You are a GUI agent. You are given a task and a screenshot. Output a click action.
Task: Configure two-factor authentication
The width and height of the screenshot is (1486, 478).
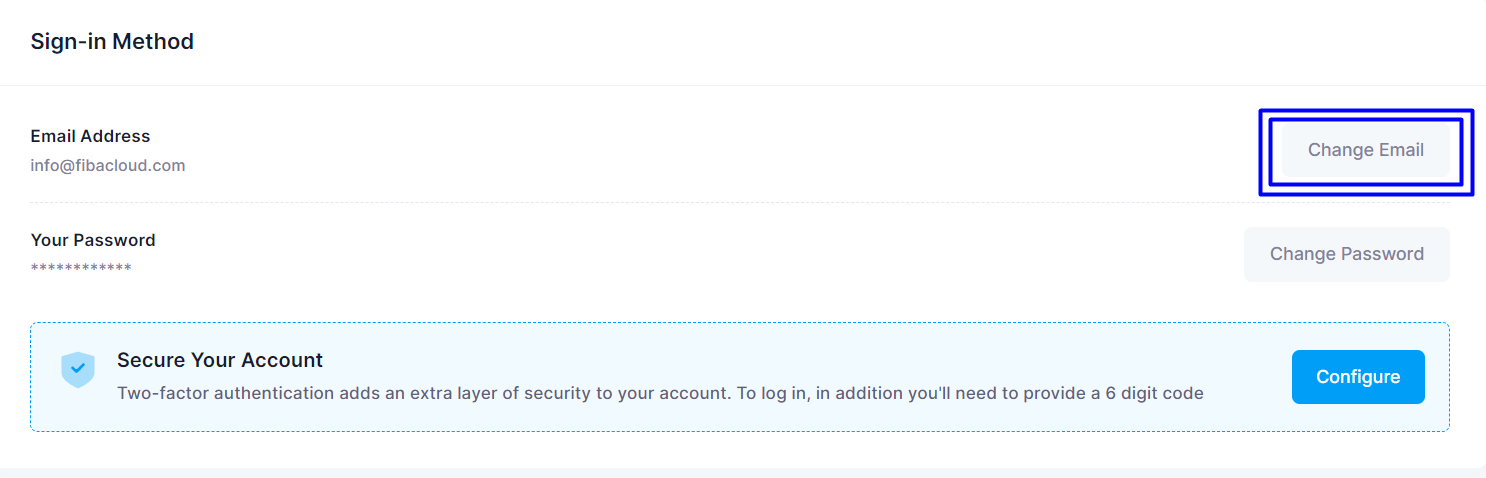pos(1358,377)
